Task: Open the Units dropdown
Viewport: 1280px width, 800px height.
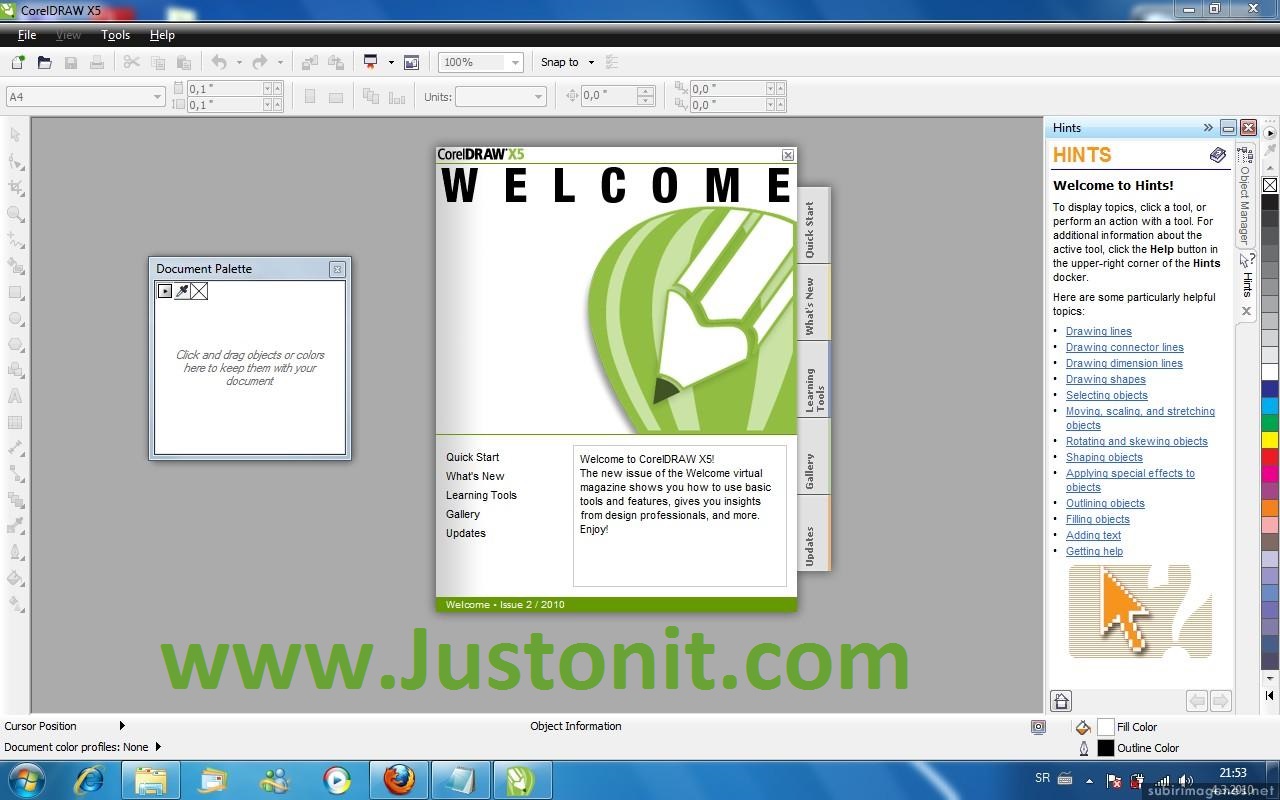Action: click(538, 96)
